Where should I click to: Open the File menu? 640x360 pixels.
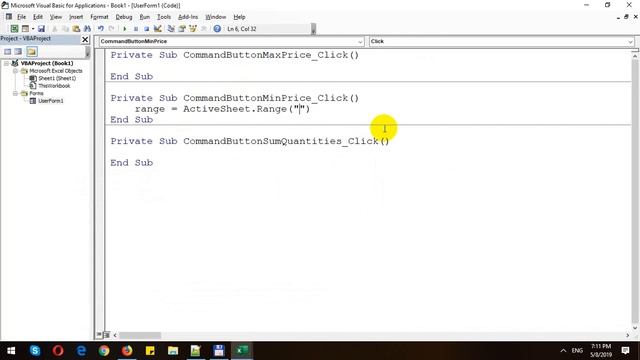pyautogui.click(x=21, y=17)
